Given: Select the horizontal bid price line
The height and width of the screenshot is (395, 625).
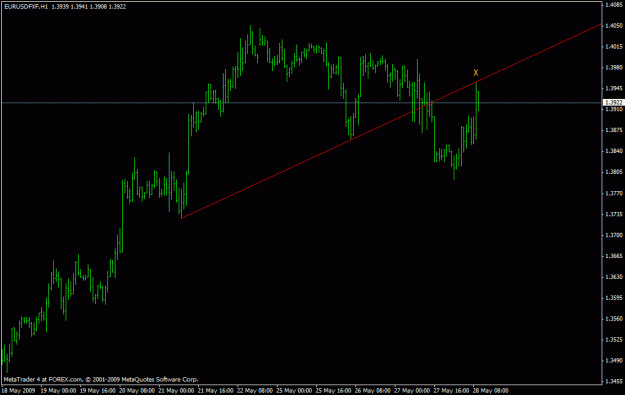Looking at the screenshot, I should click(x=301, y=103).
